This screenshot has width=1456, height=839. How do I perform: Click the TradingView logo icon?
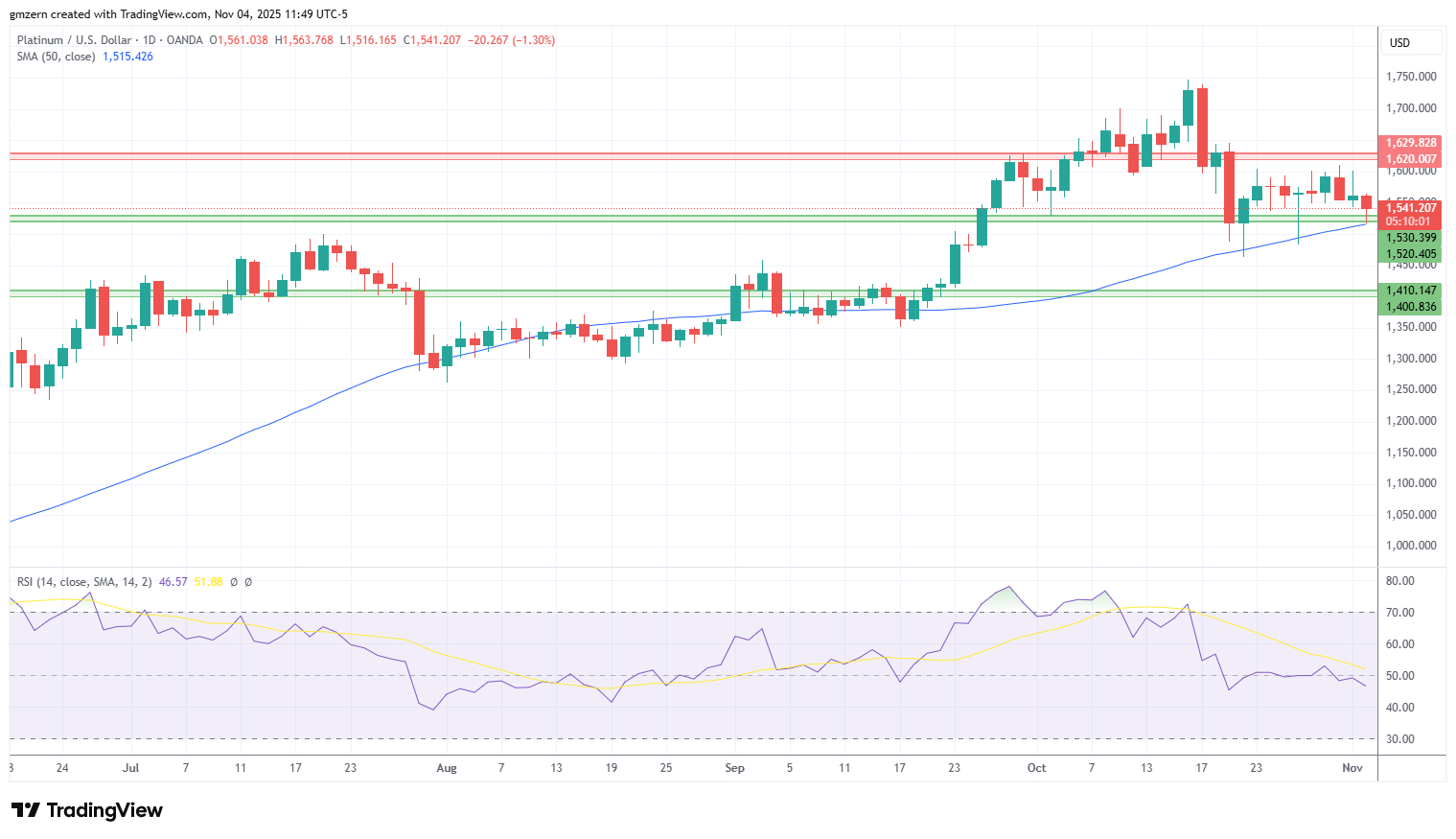pyautogui.click(x=26, y=810)
